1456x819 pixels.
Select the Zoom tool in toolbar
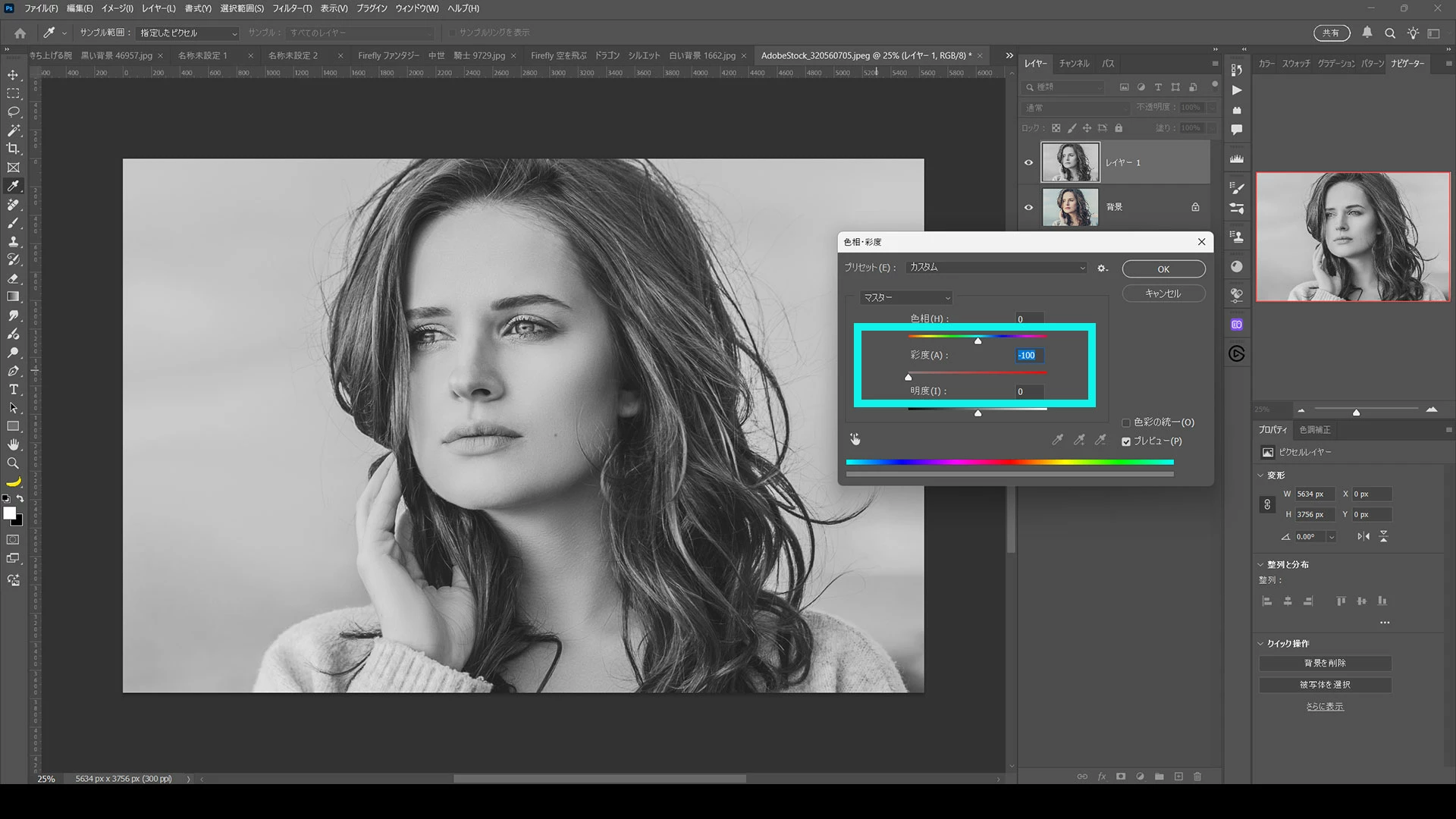tap(13, 463)
